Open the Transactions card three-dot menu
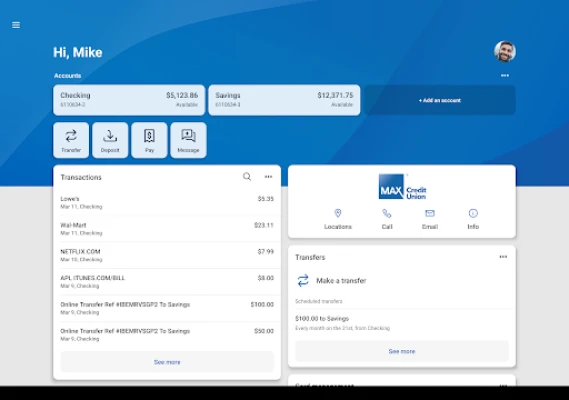Image resolution: width=569 pixels, height=400 pixels. coord(268,177)
